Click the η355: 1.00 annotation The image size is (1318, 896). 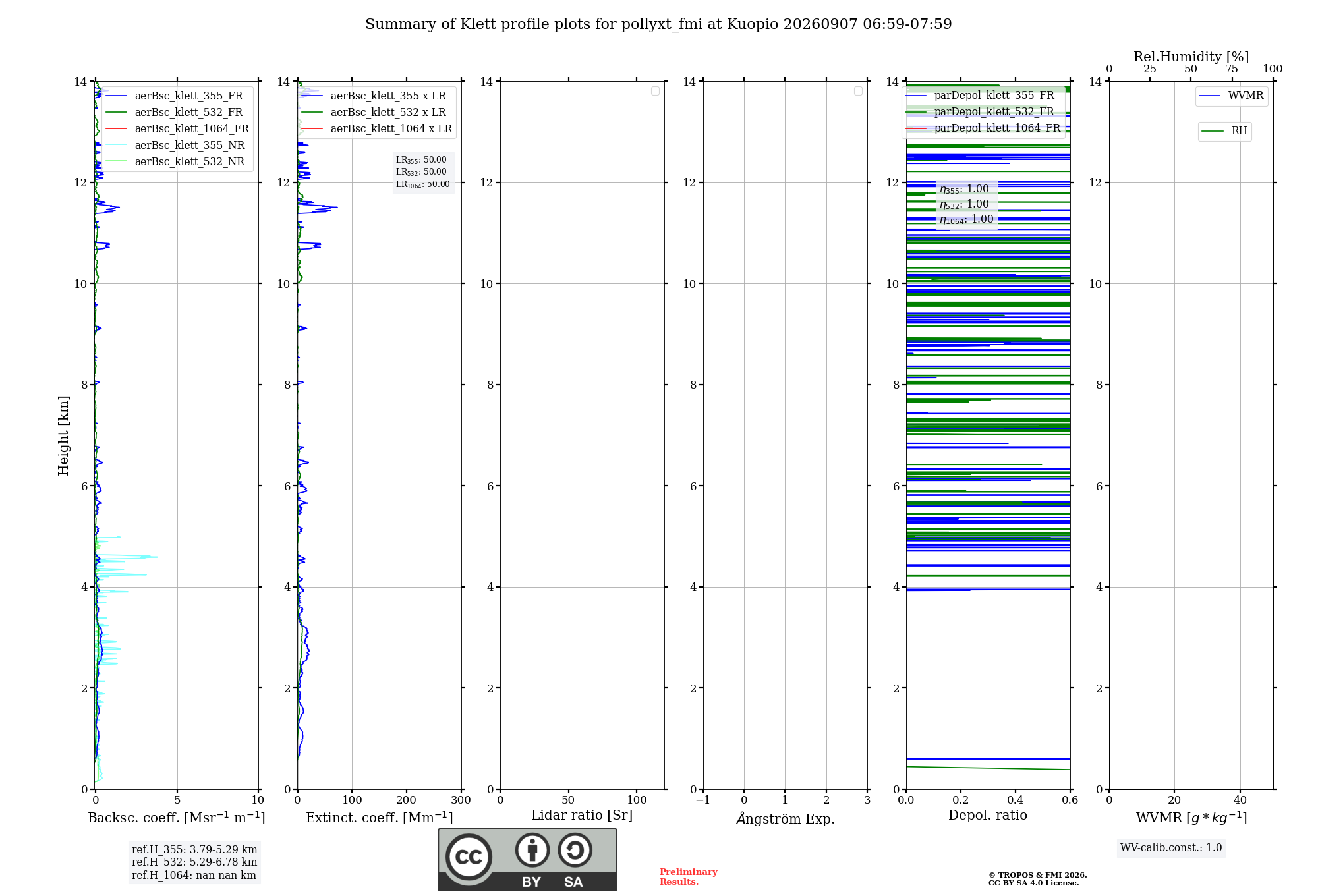tap(965, 189)
